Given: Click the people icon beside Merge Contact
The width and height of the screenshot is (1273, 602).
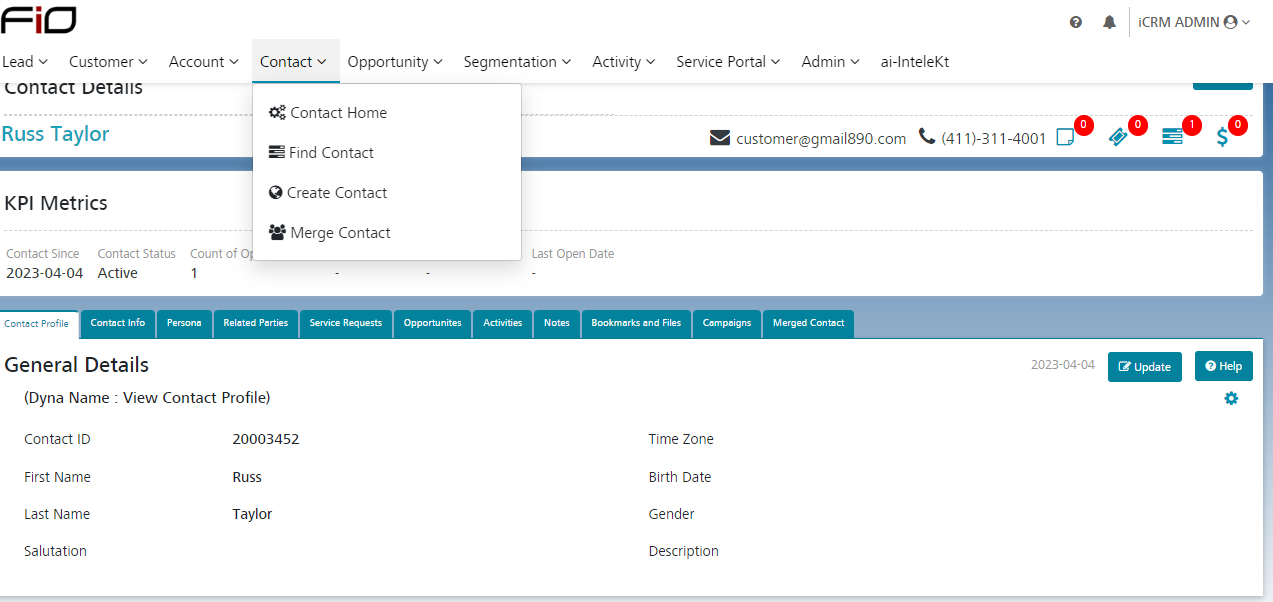Looking at the screenshot, I should click(x=277, y=232).
